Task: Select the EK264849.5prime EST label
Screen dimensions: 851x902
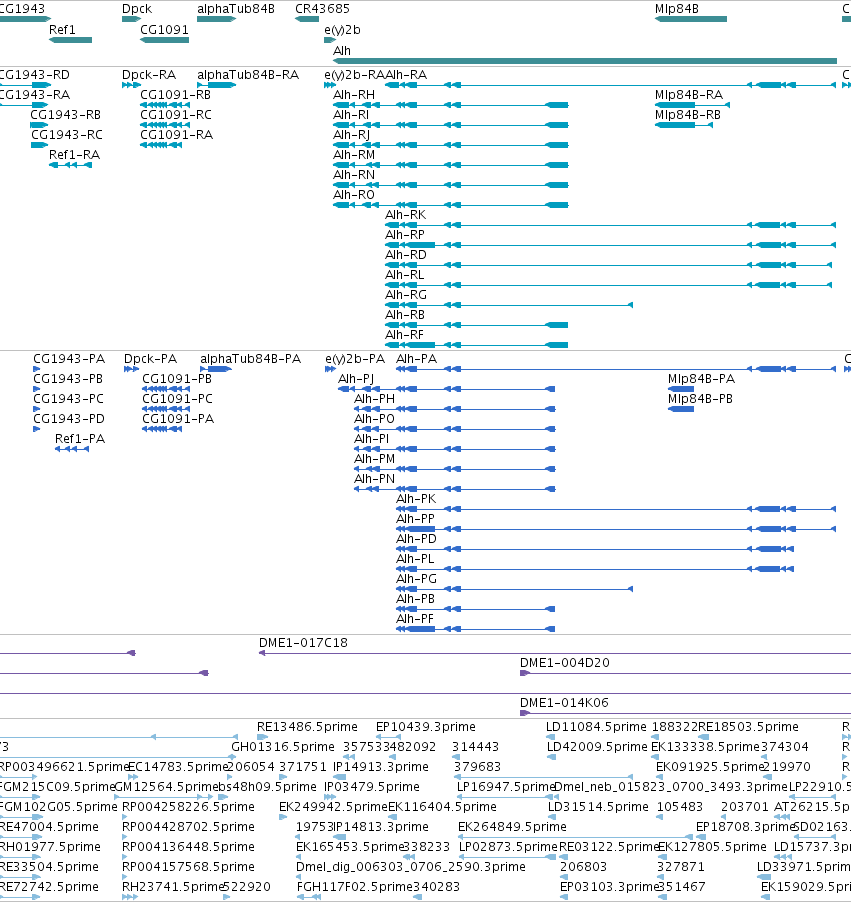Action: pyautogui.click(x=513, y=827)
